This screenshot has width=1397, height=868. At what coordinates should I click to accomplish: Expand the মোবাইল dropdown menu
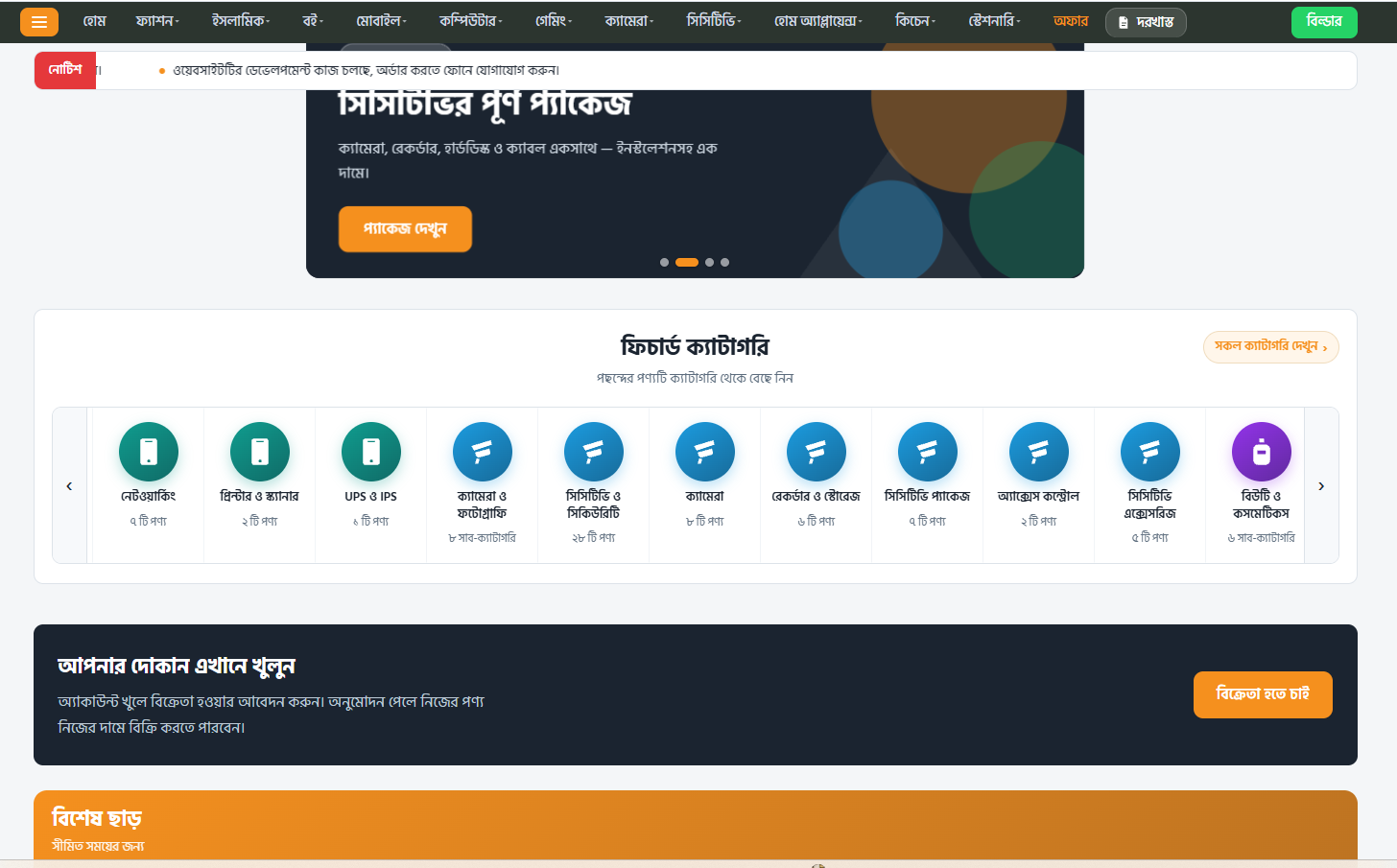[x=381, y=21]
